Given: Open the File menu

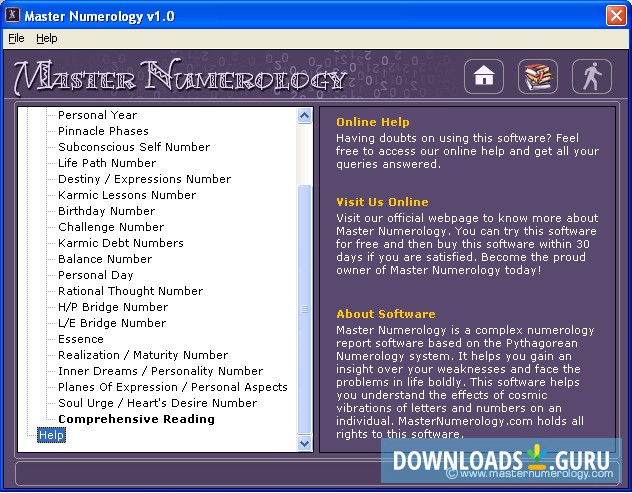Looking at the screenshot, I should point(16,38).
